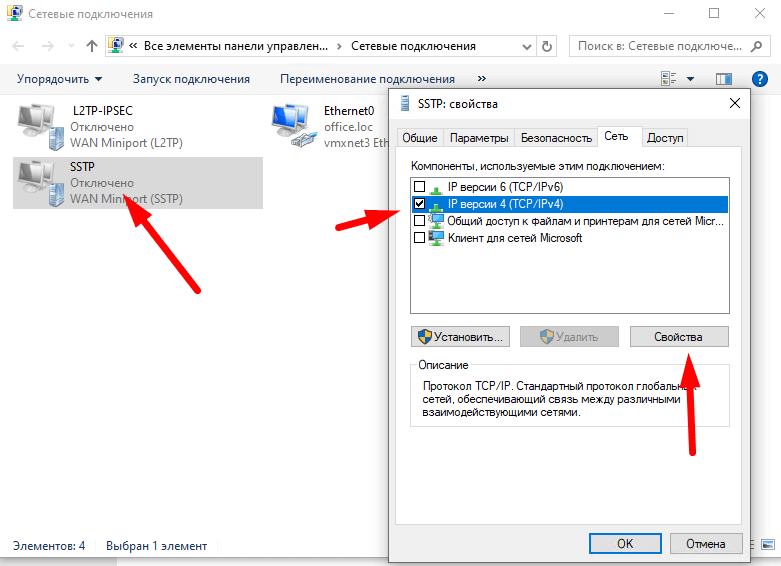This screenshot has width=781, height=566.
Task: Go back in navigation history
Action: [x=18, y=46]
